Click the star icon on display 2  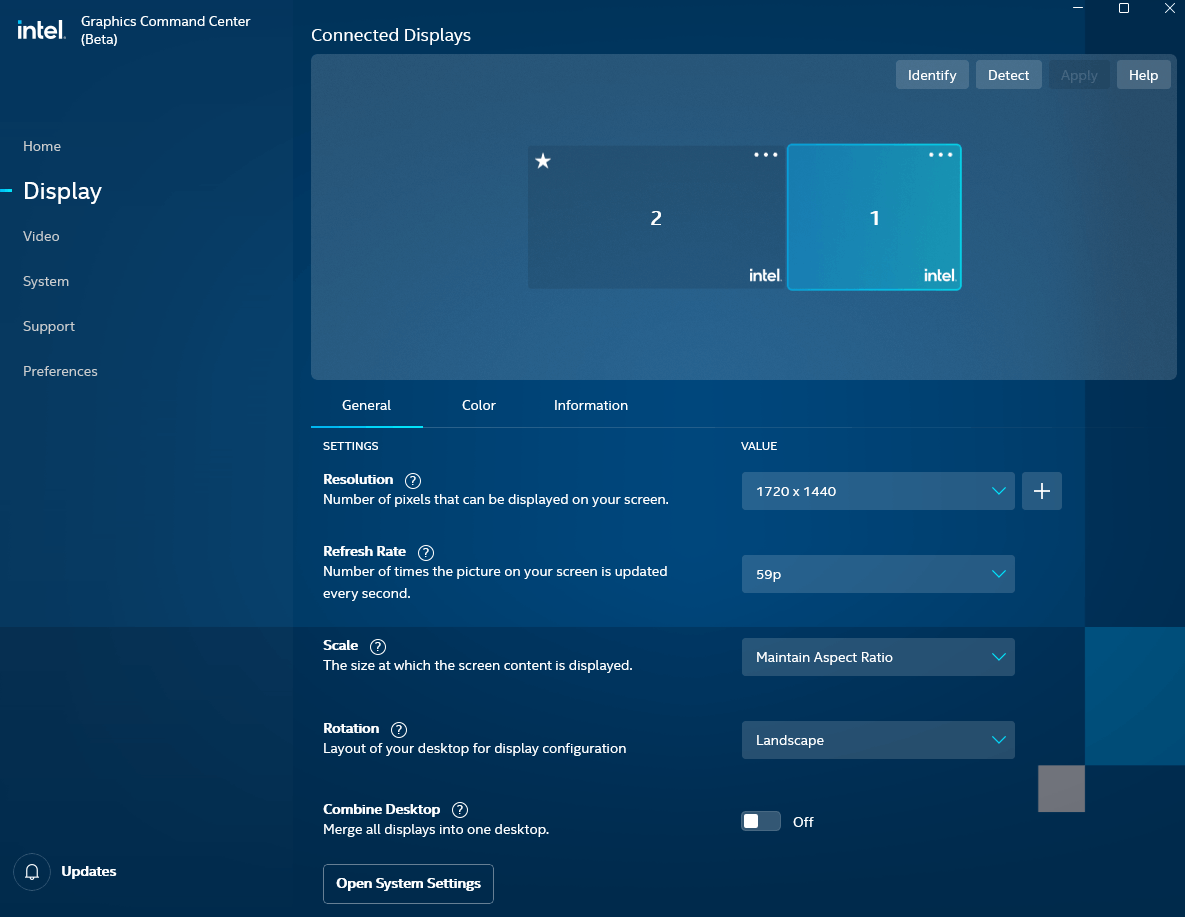[543, 161]
